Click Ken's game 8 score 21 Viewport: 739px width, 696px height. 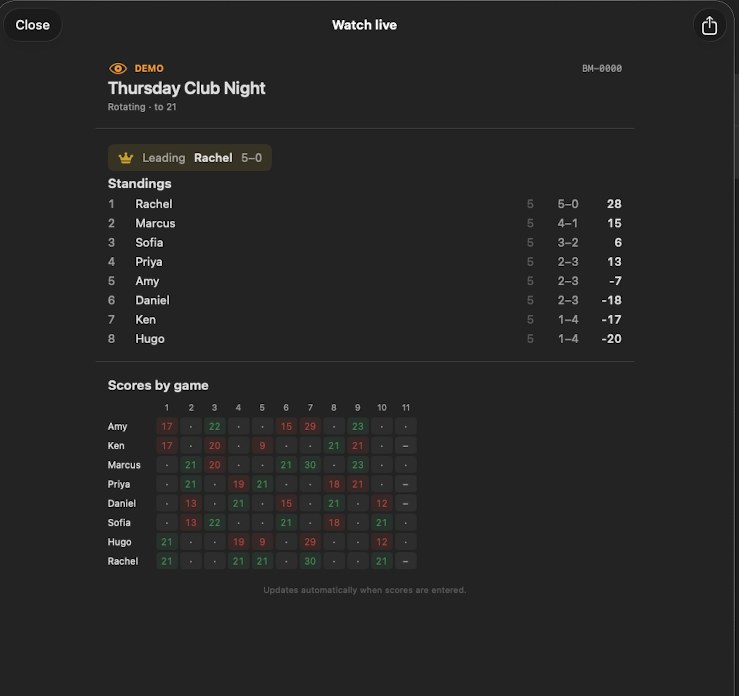pos(334,446)
